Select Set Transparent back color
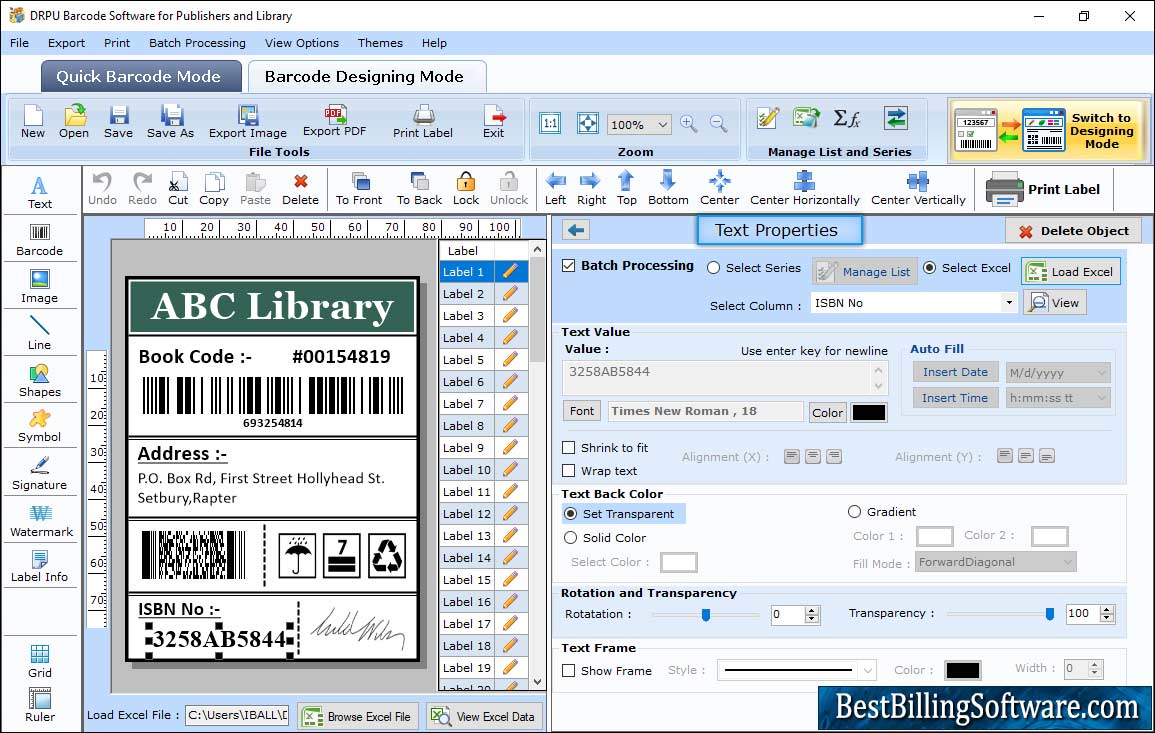 570,513
